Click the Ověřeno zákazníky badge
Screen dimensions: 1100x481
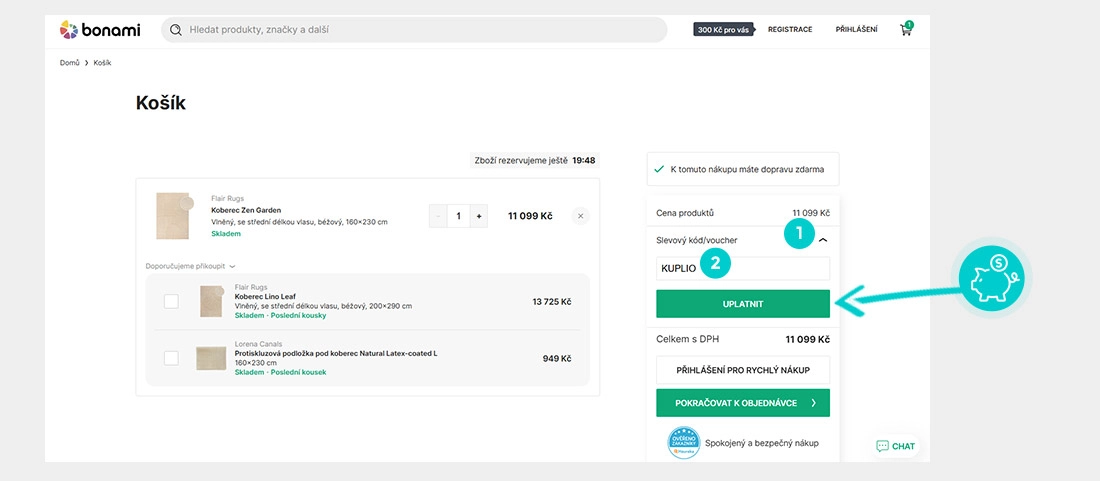(x=683, y=443)
